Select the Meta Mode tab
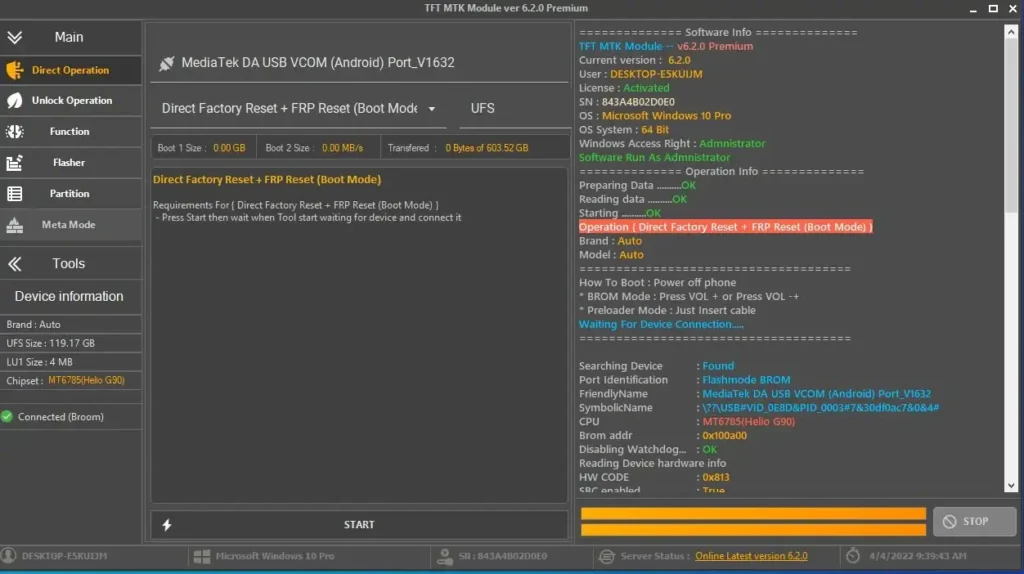Image resolution: width=1024 pixels, height=574 pixels. pos(71,225)
